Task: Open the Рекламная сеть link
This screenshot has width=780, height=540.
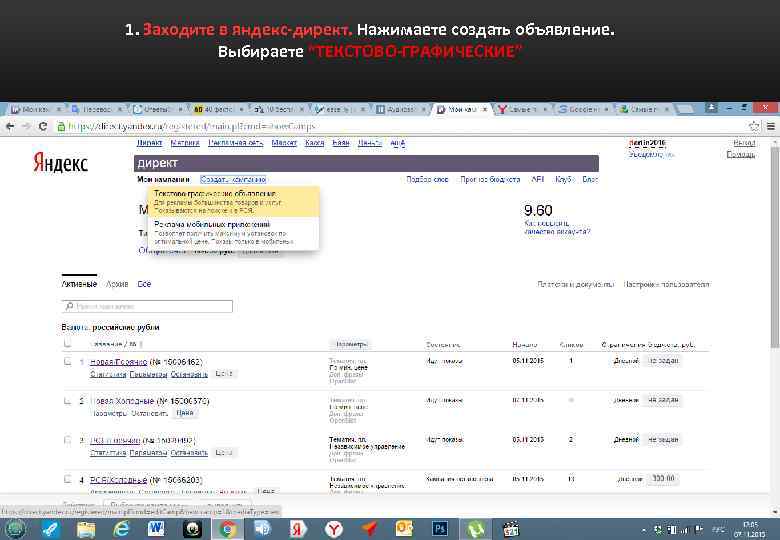Action: coord(236,143)
